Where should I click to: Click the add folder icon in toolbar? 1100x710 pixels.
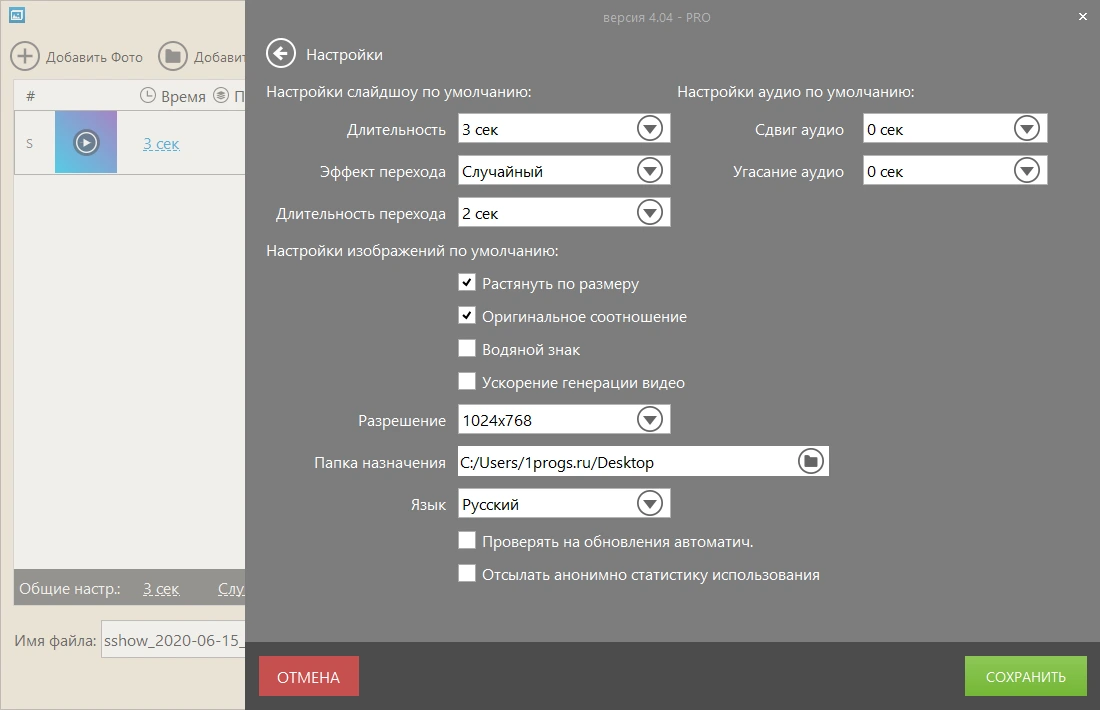pos(173,56)
